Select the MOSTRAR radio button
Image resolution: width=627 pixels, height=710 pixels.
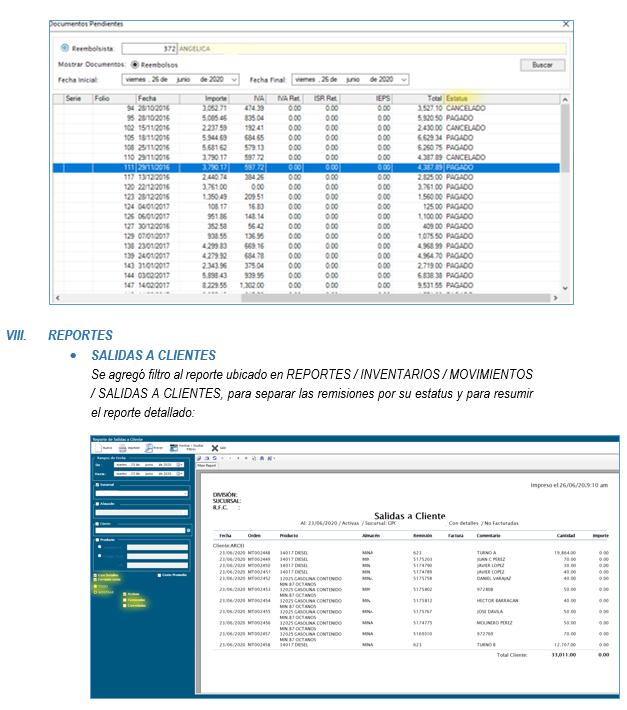point(96,592)
